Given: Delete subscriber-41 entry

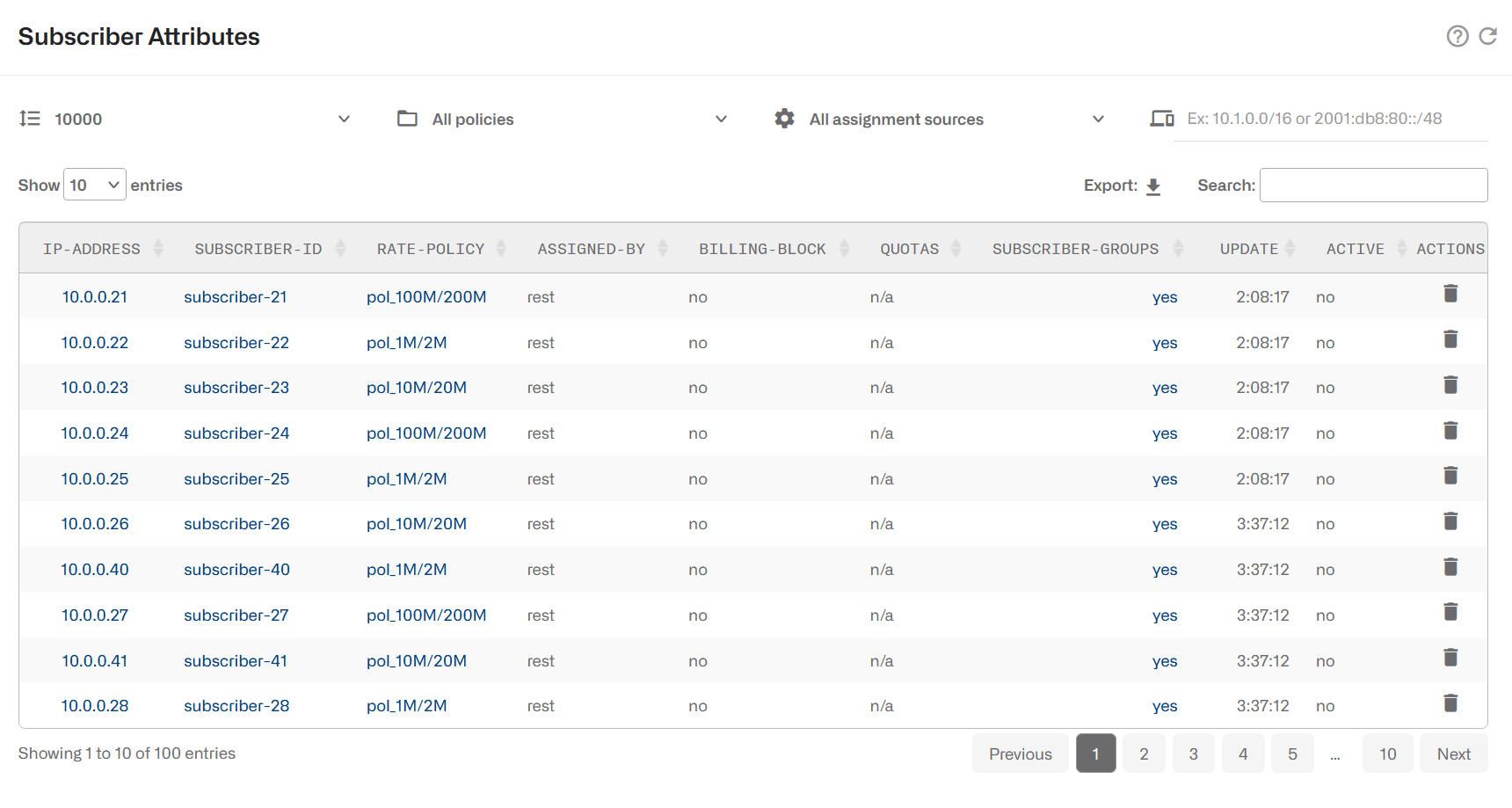Looking at the screenshot, I should pos(1450,658).
